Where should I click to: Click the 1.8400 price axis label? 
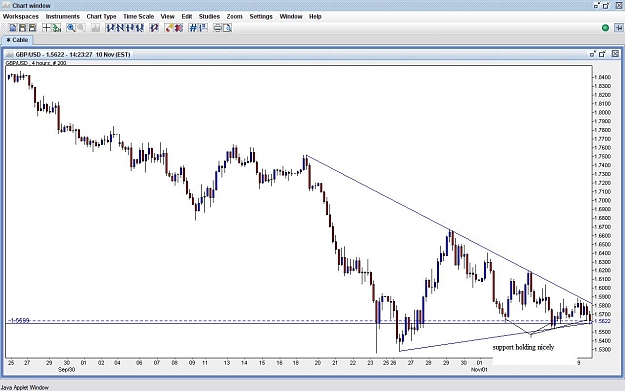coord(602,77)
